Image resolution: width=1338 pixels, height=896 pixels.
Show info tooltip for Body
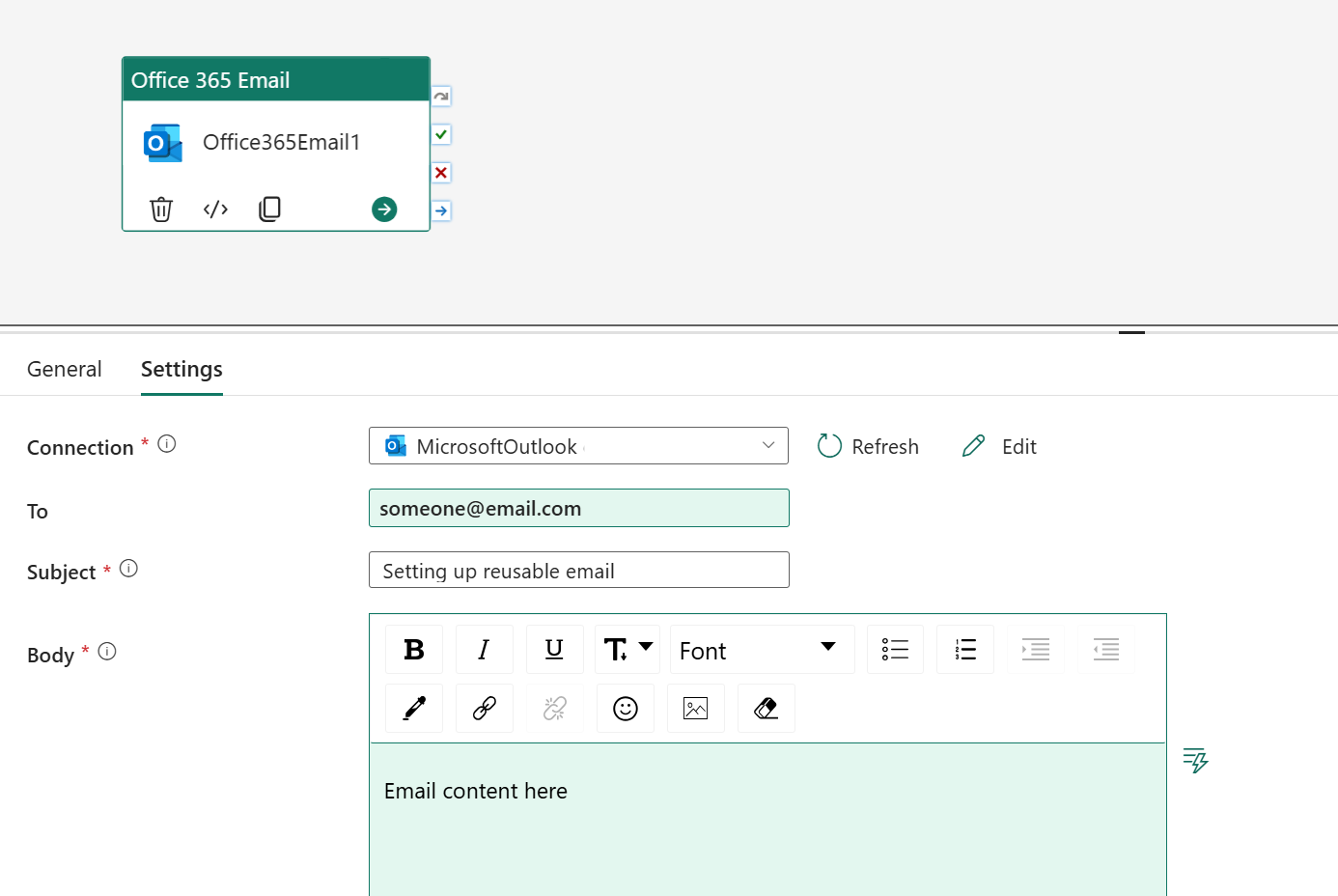(x=107, y=652)
